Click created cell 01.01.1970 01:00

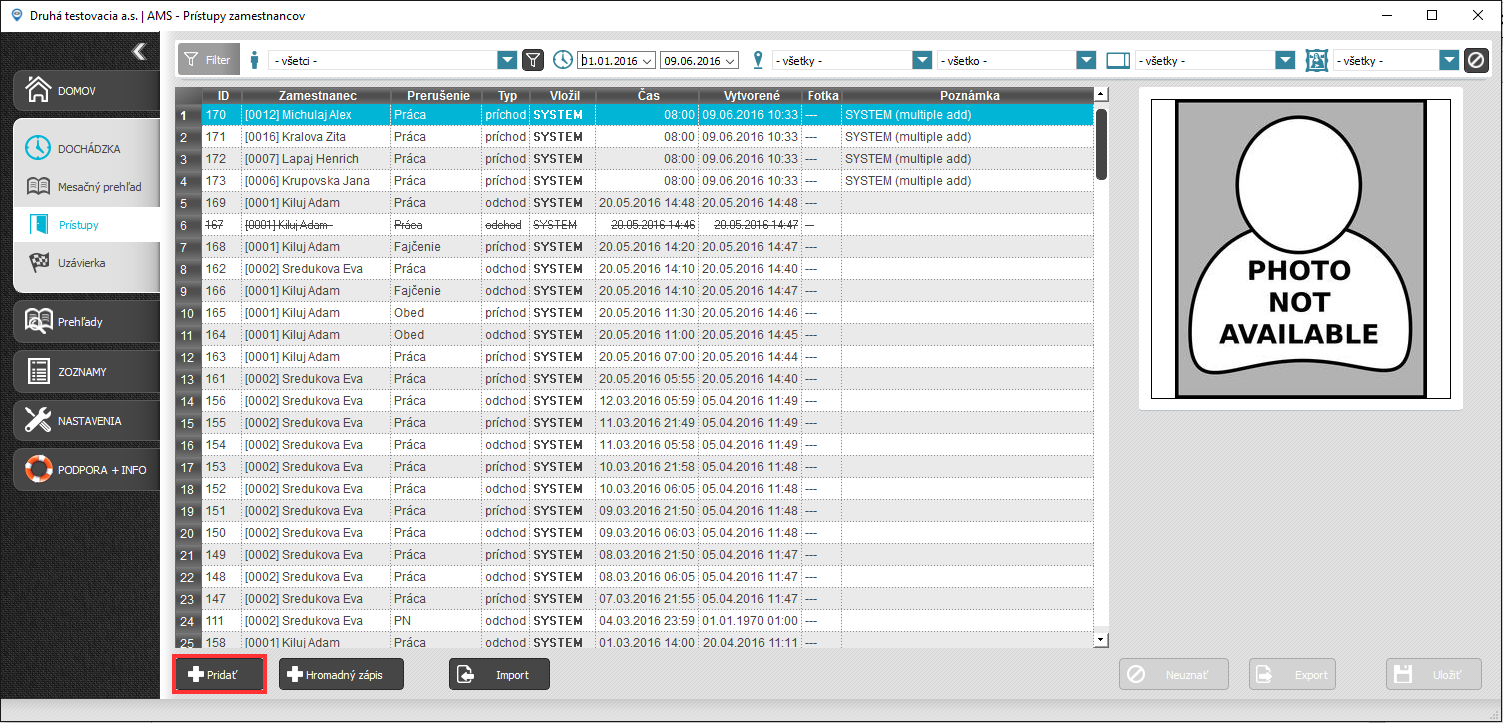(751, 621)
